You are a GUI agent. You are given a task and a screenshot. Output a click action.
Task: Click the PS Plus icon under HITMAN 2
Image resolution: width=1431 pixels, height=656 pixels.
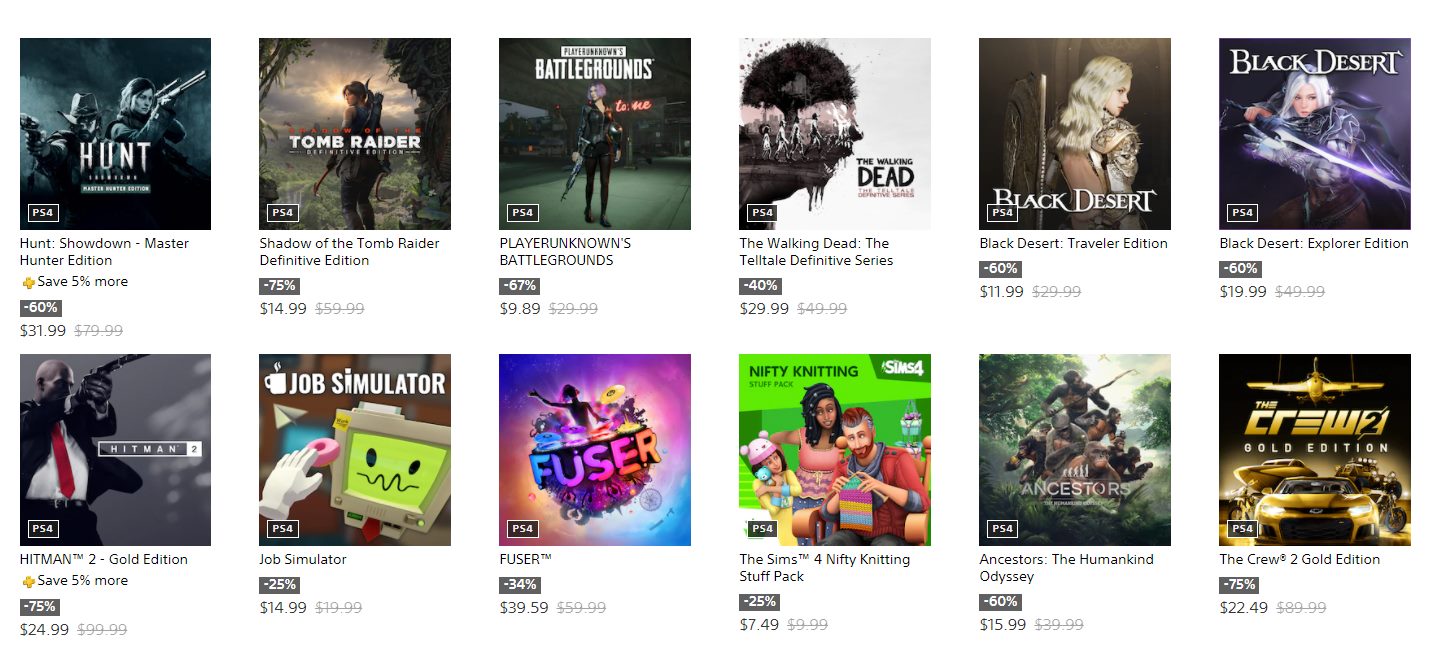point(28,581)
